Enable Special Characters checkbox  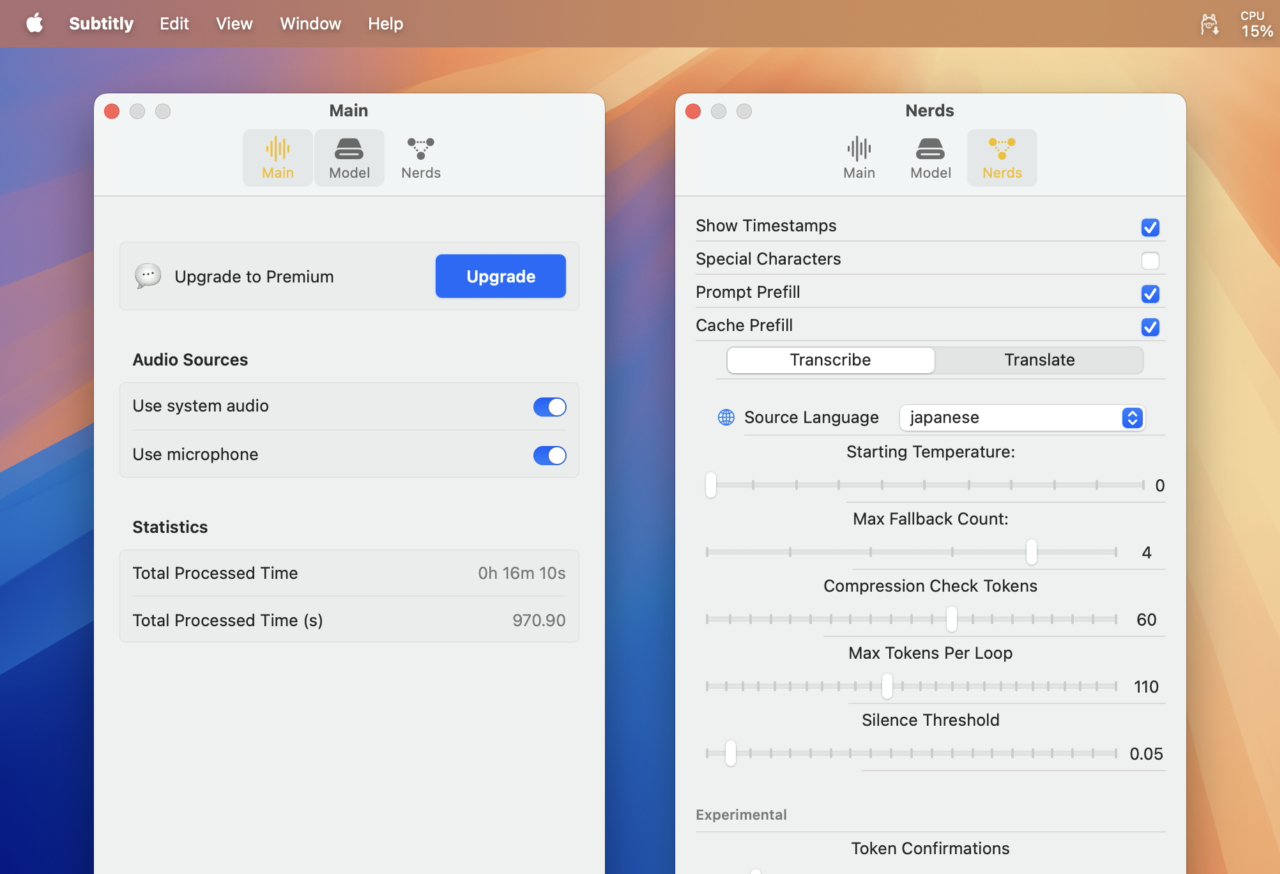coord(1150,261)
